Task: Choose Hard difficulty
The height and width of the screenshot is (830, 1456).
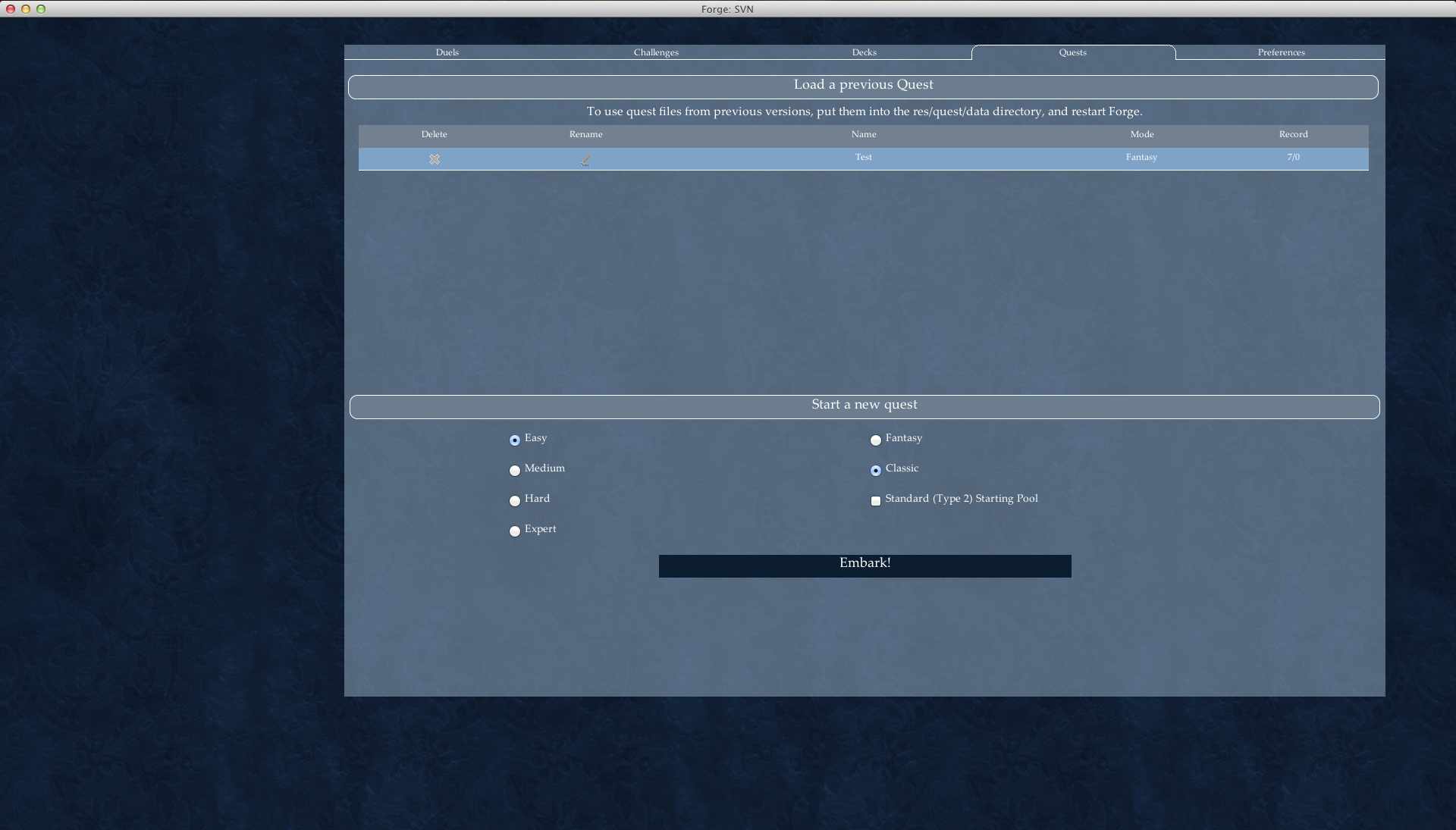Action: point(515,501)
